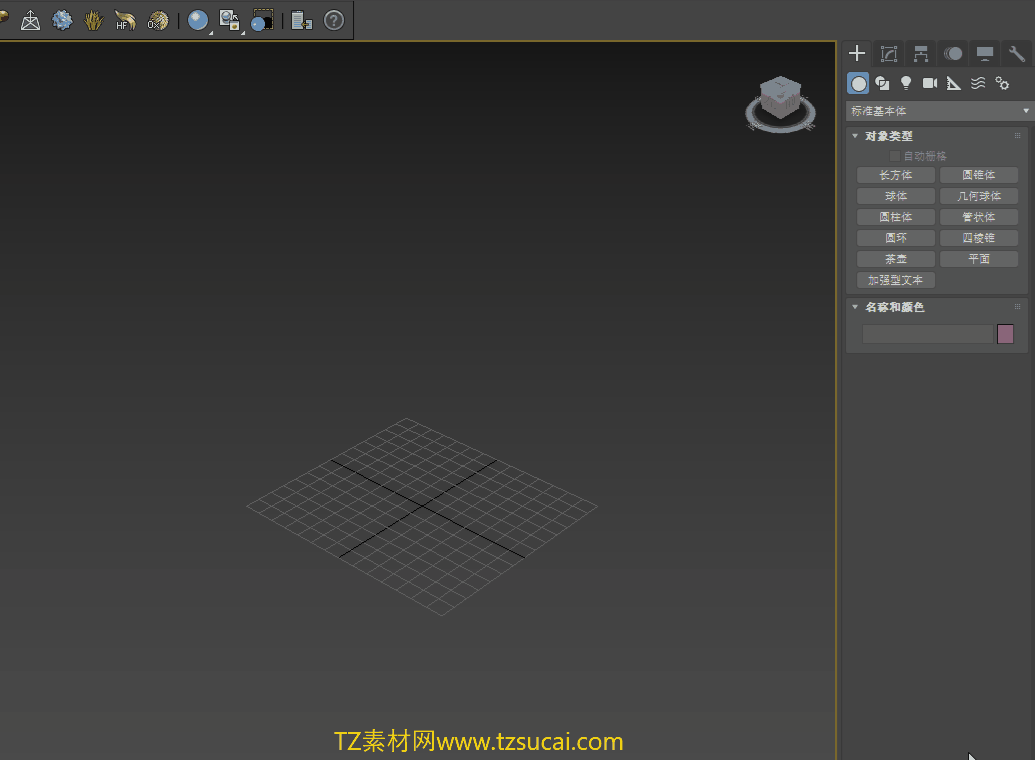
Task: Collapse the 对象类型 rollout
Action: click(856, 136)
